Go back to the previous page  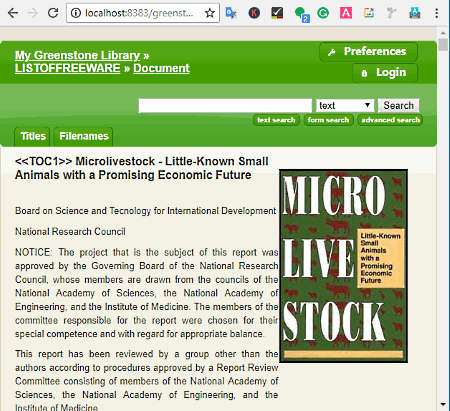point(13,13)
